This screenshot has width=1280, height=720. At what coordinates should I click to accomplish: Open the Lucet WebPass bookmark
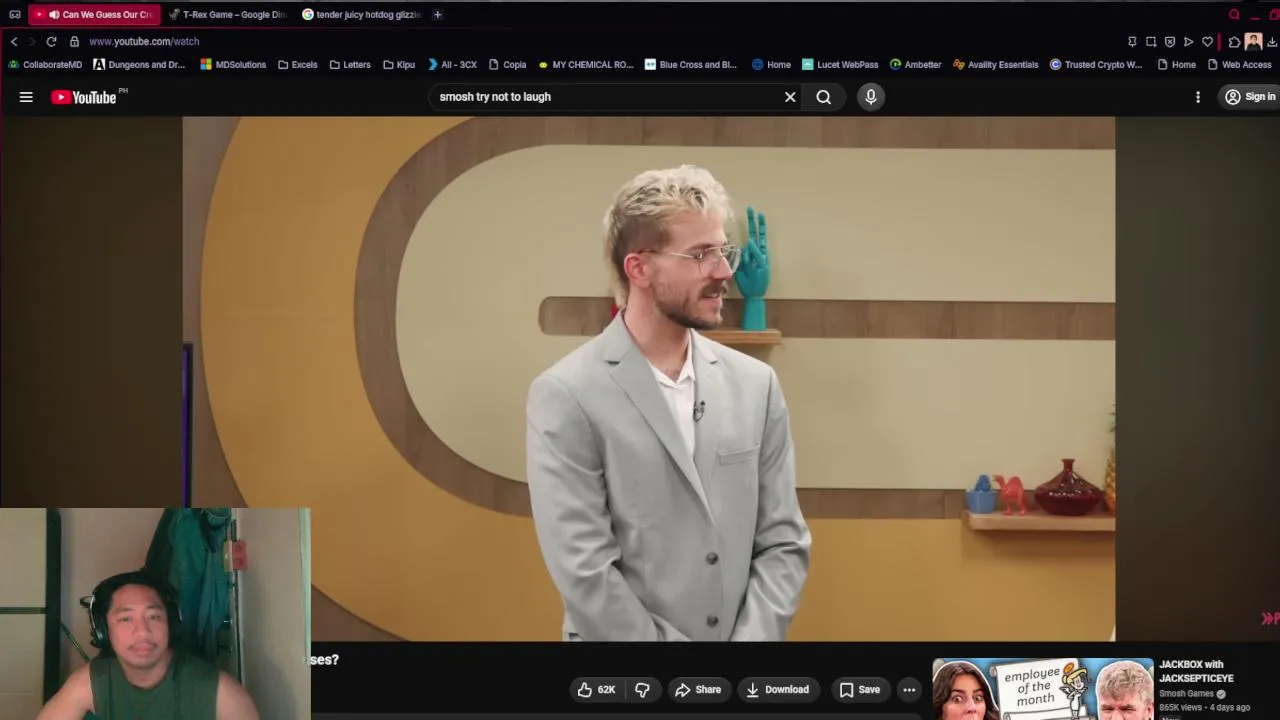(x=840, y=64)
